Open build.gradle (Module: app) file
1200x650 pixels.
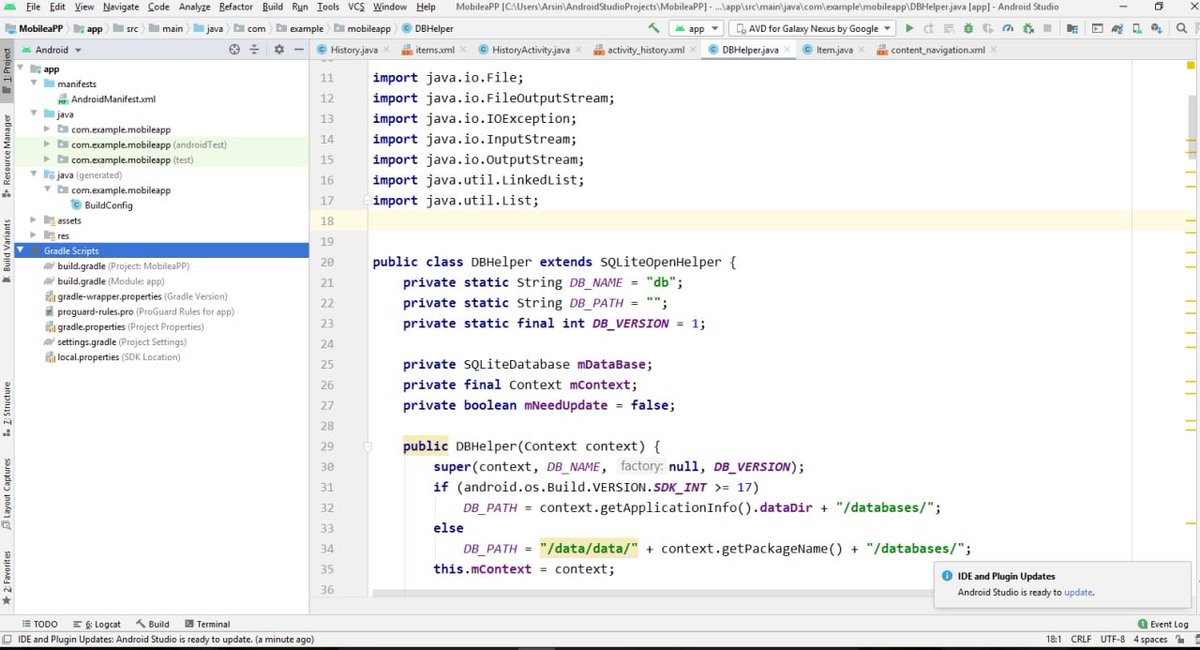click(x=104, y=281)
